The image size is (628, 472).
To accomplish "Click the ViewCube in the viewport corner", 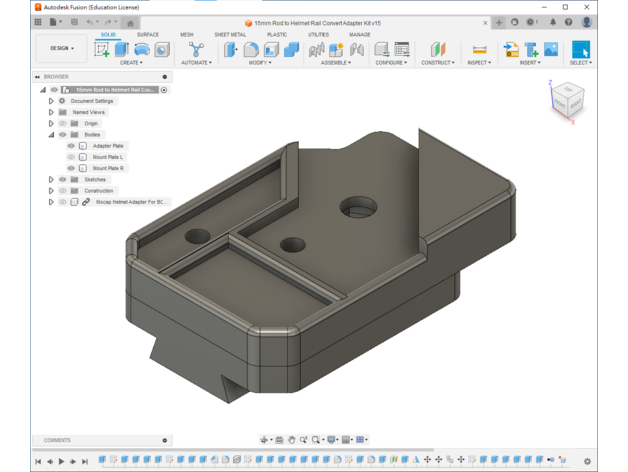I will [567, 100].
